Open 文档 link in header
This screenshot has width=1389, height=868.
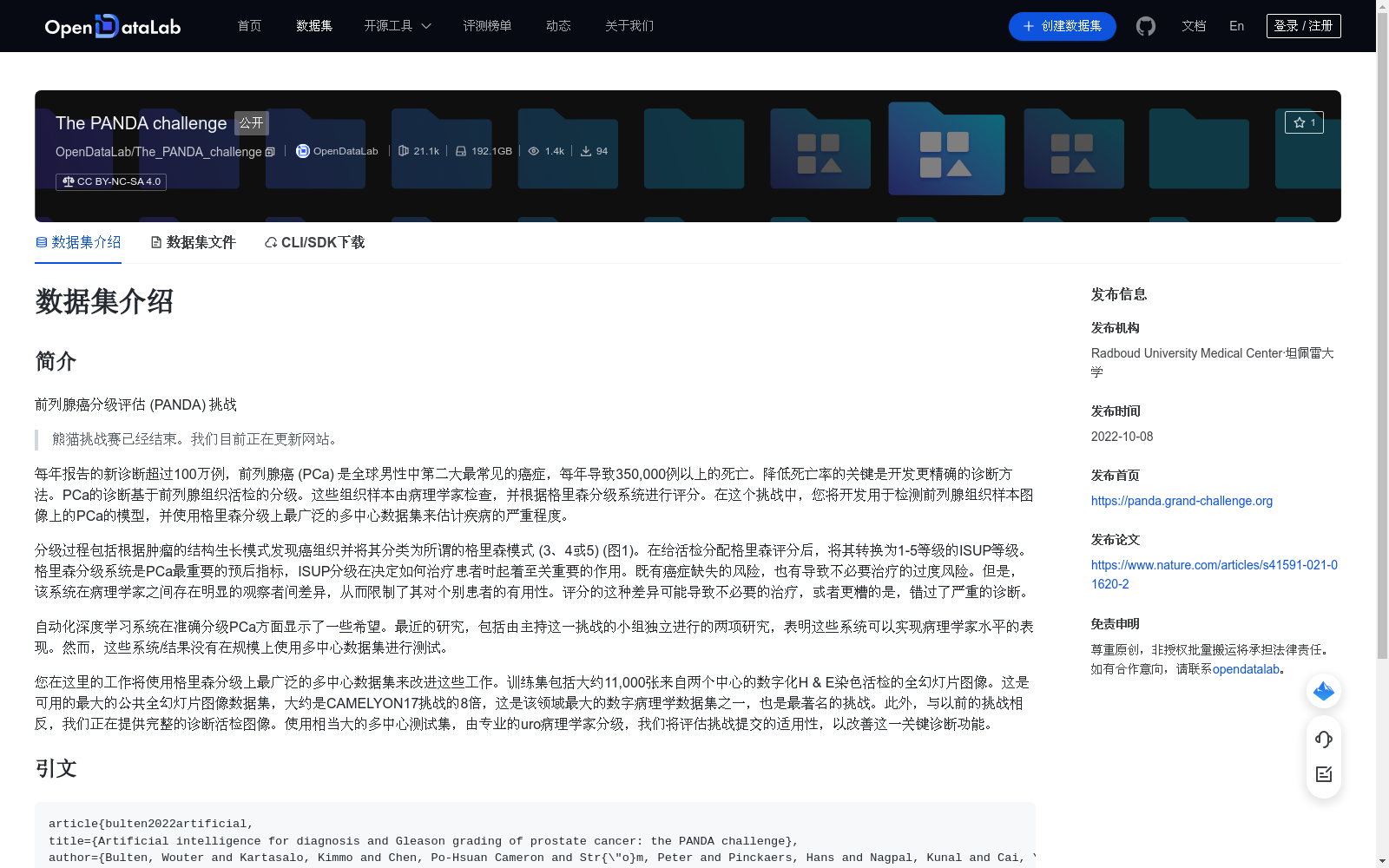1194,26
